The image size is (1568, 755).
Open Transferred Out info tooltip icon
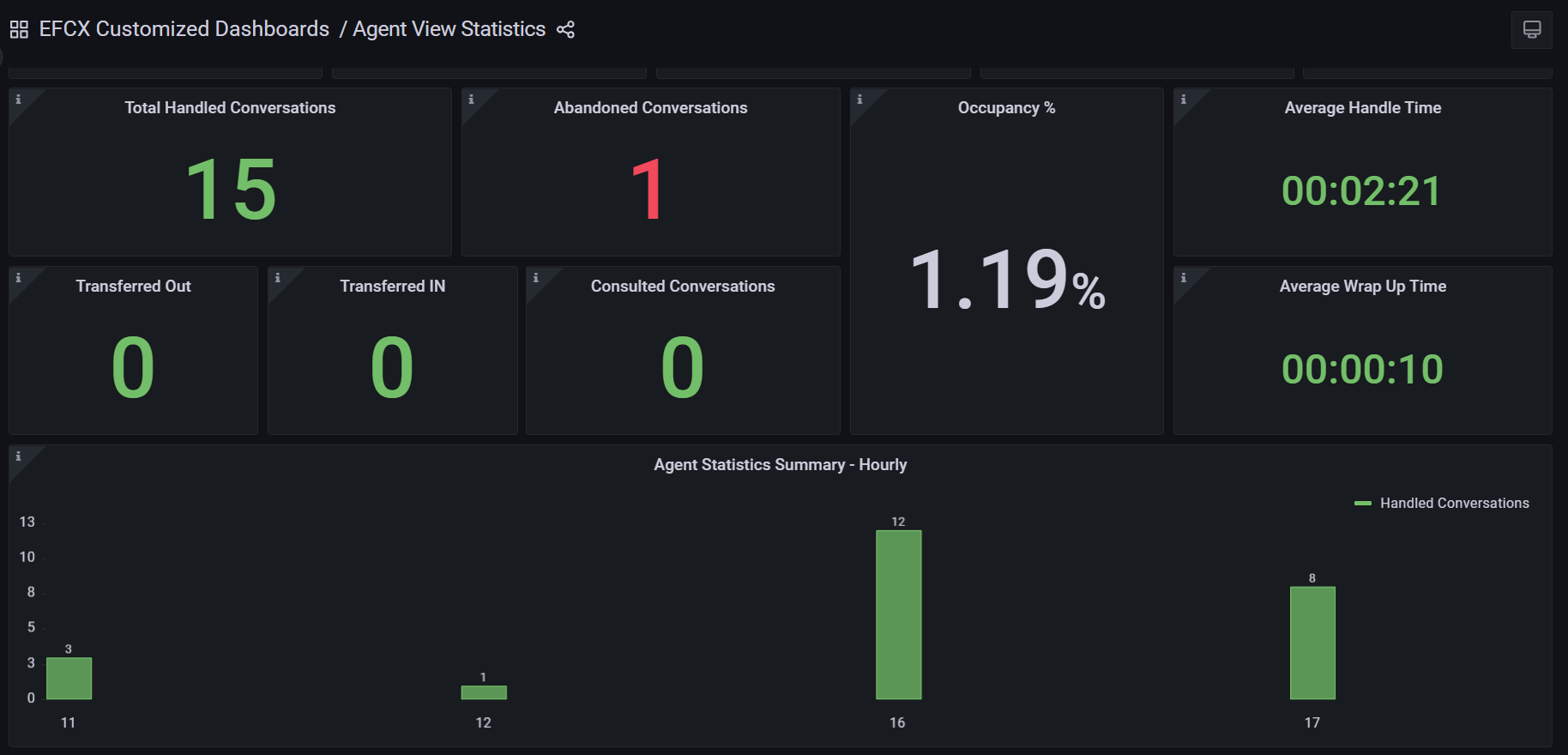[18, 278]
